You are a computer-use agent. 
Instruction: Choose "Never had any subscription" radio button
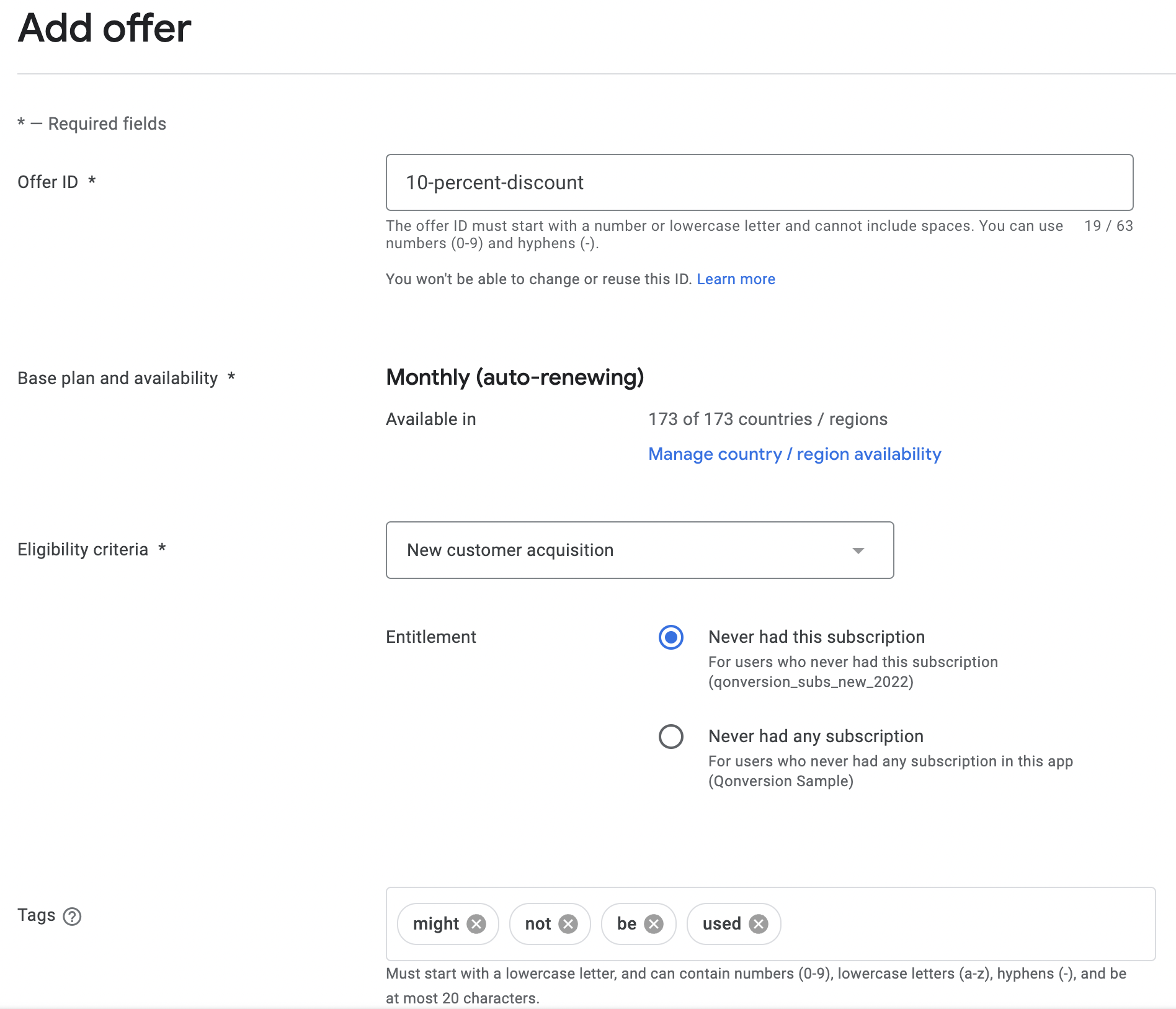tap(671, 737)
